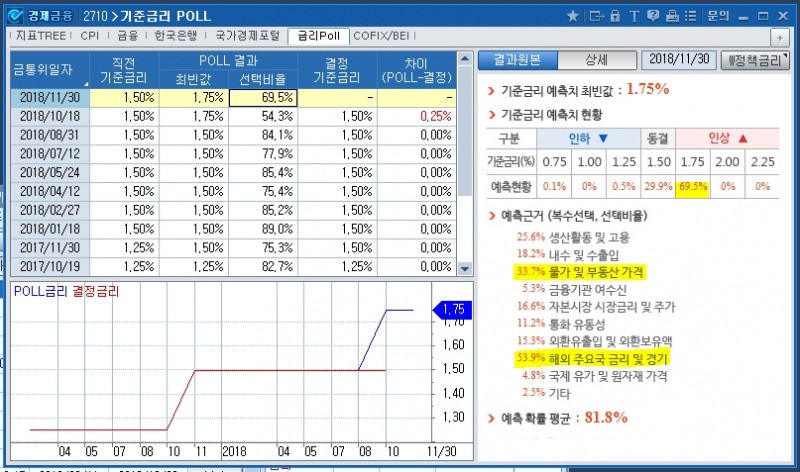The height and width of the screenshot is (472, 800).
Task: Click the 인상 up-arrow header
Action: click(728, 138)
